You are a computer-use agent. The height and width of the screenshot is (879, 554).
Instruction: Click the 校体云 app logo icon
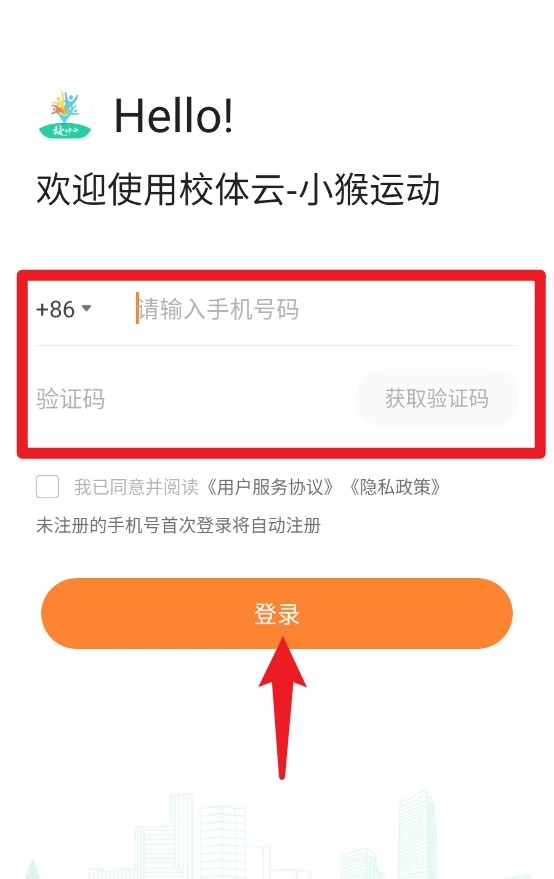65,115
